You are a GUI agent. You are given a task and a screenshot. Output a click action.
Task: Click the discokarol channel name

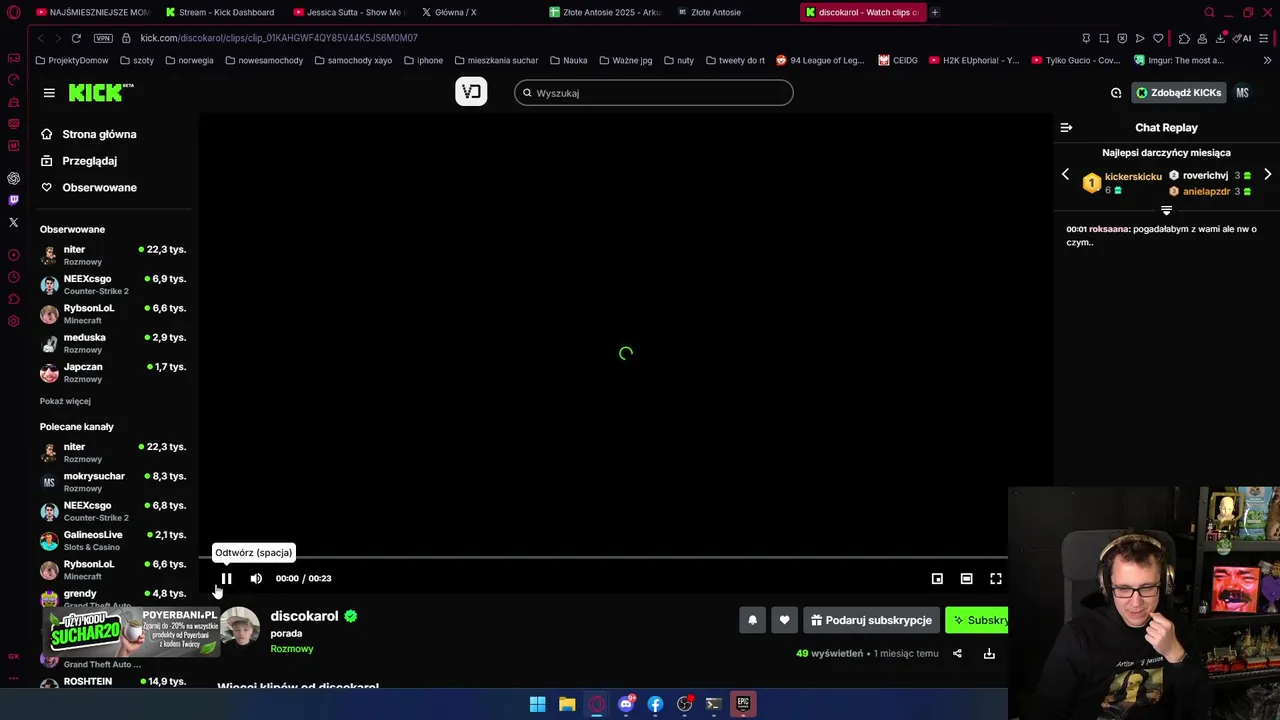[304, 616]
